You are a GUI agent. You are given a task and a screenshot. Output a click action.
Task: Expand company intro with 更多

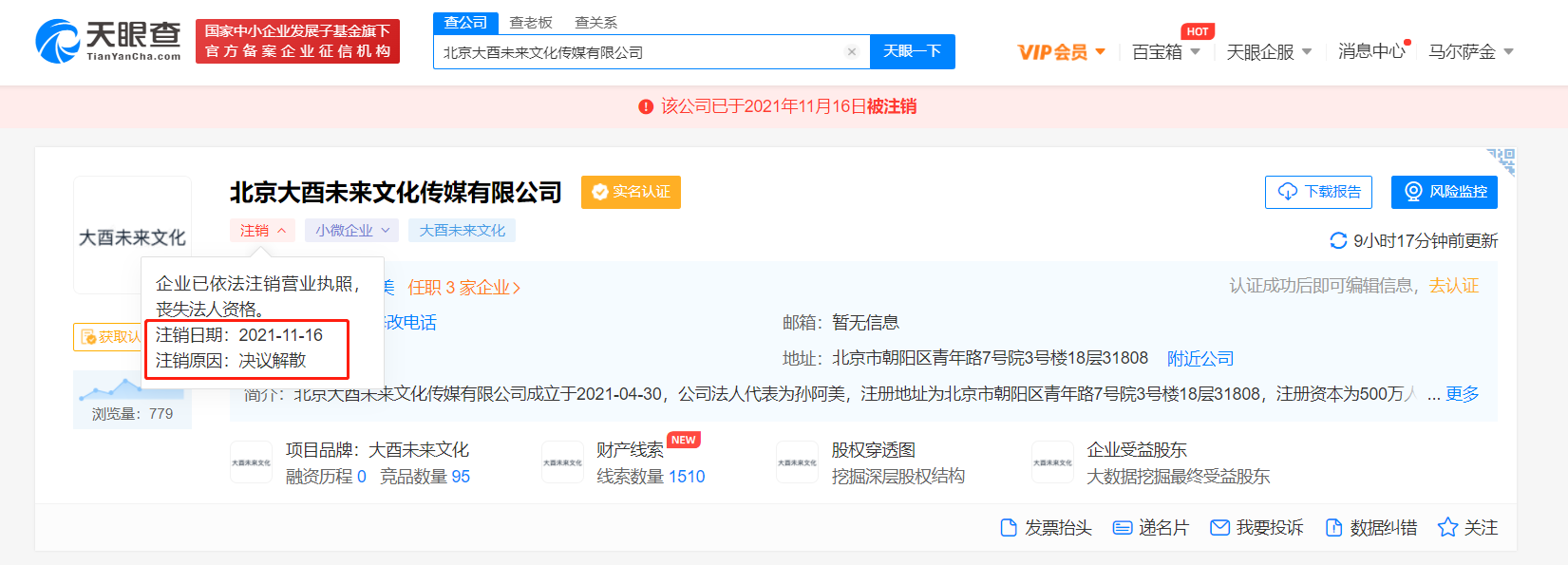[1462, 394]
